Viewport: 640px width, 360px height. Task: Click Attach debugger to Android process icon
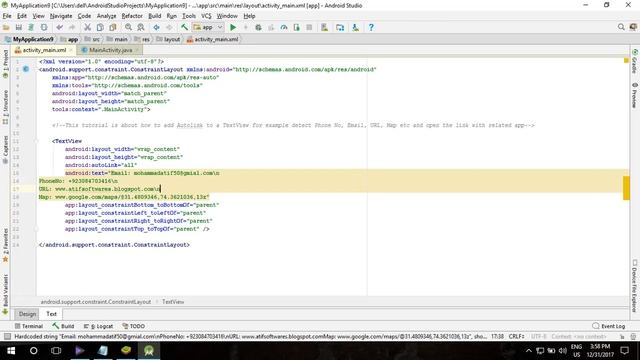click(x=296, y=27)
